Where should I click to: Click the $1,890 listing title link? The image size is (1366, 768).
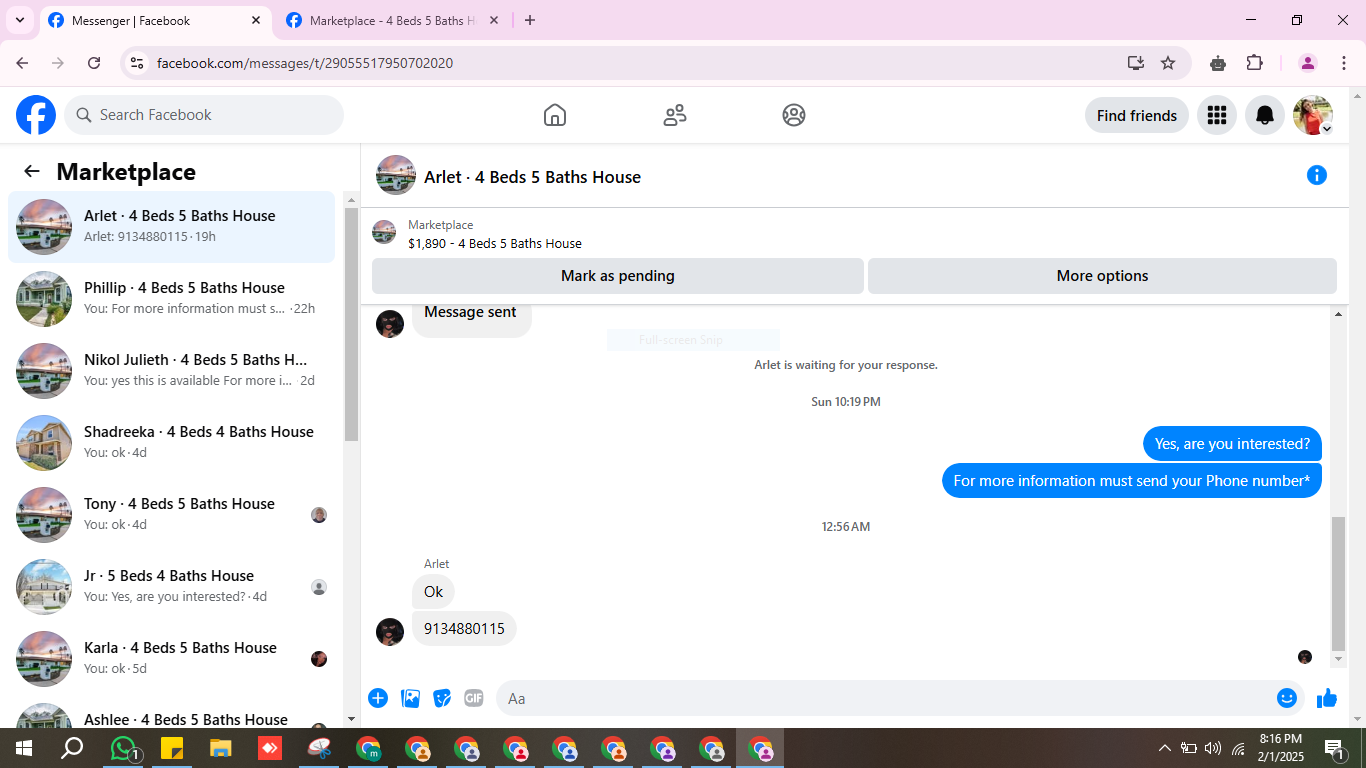pos(494,243)
